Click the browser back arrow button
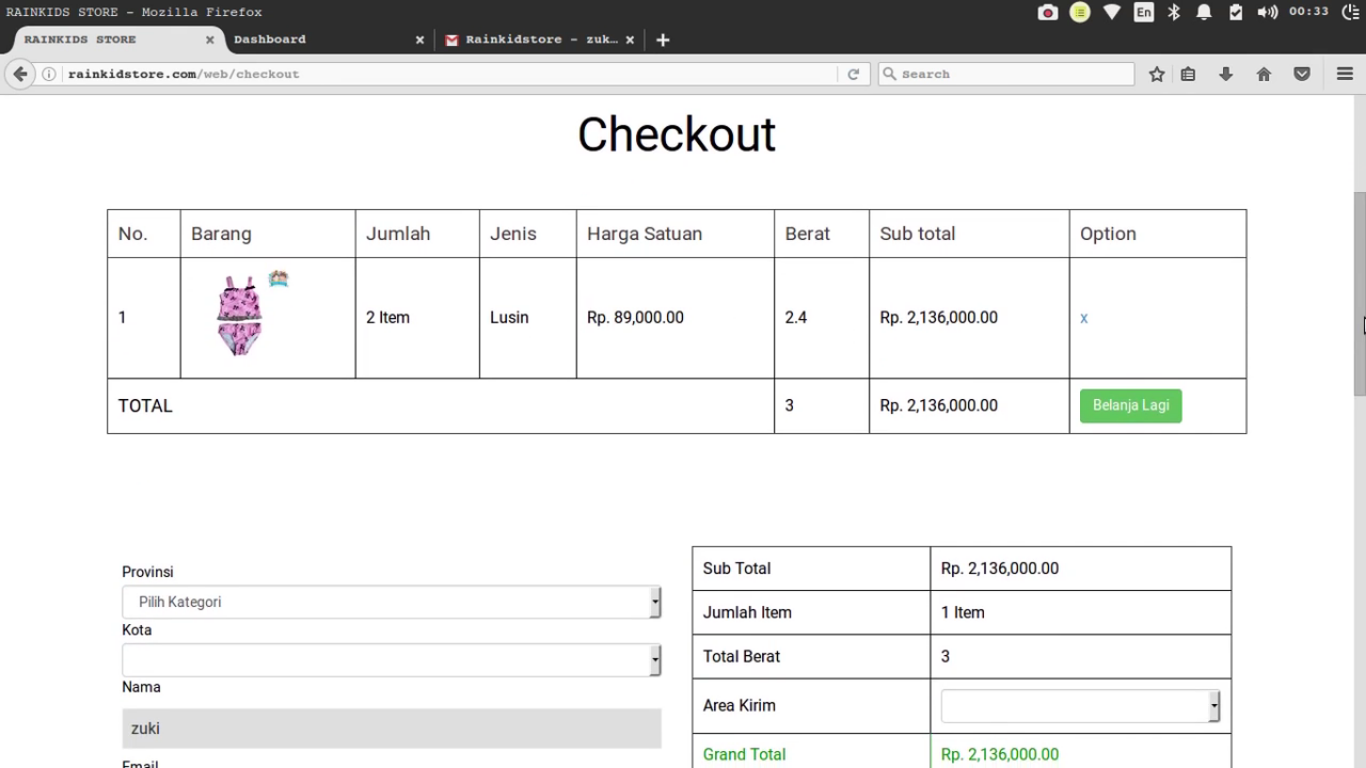The image size is (1366, 768). pos(20,74)
